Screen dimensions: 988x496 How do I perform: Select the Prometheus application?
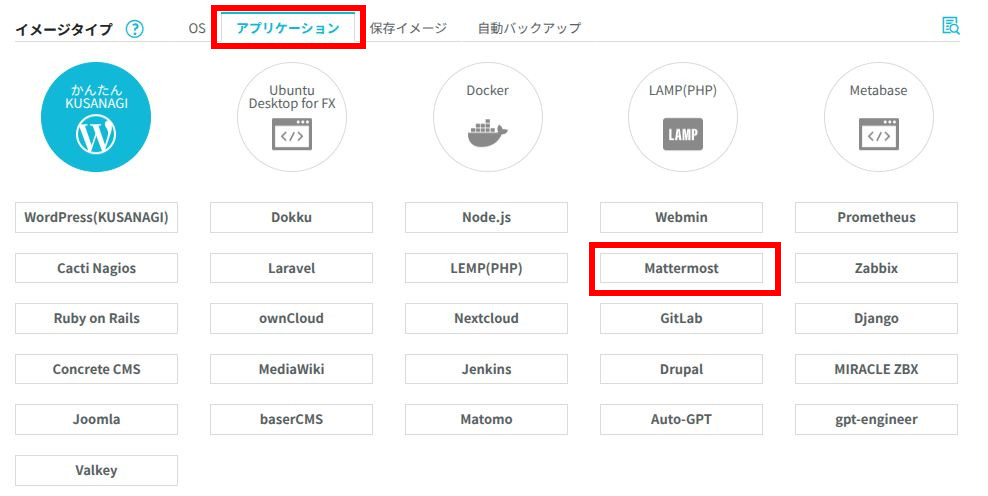876,217
